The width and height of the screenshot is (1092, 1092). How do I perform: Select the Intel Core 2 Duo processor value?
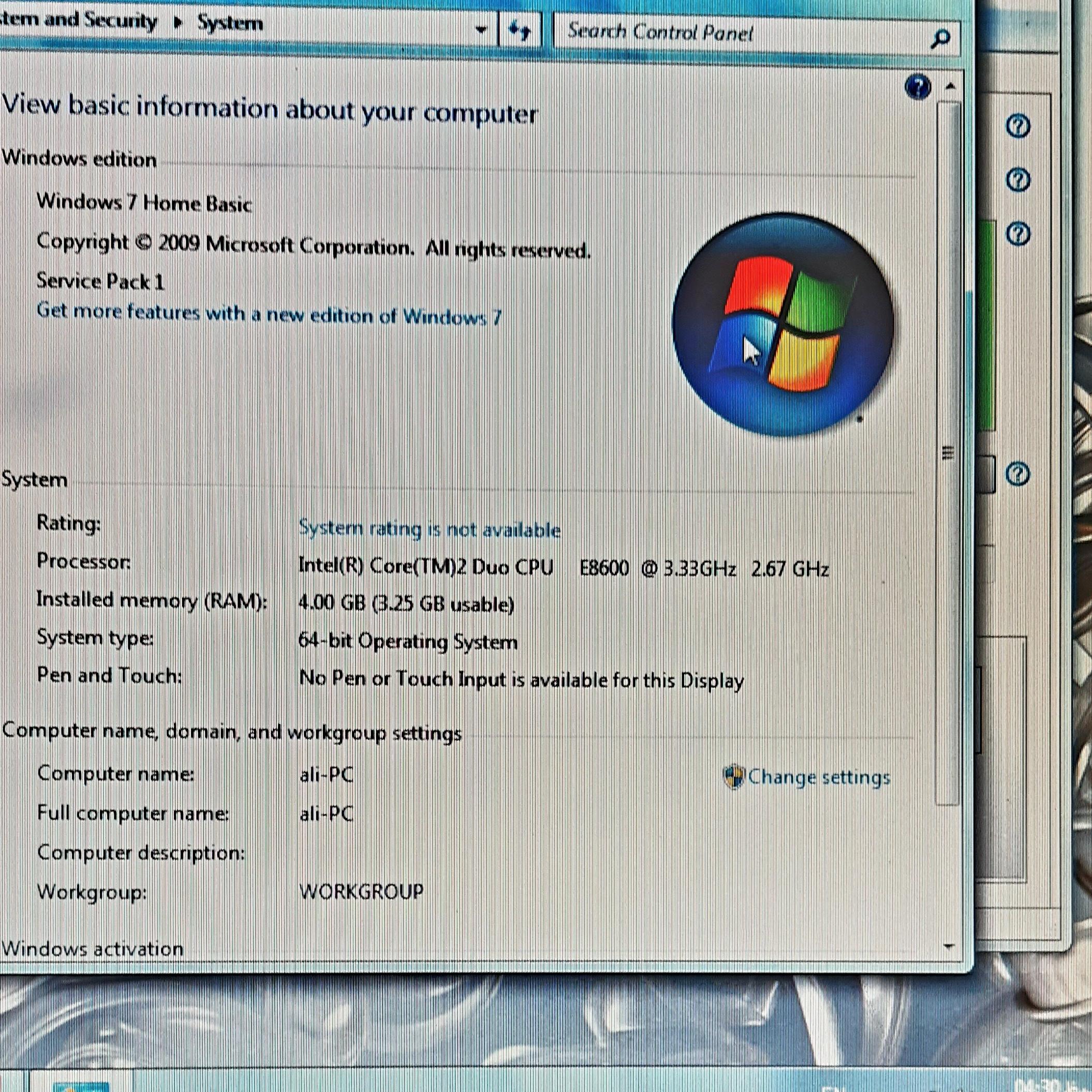(x=564, y=567)
